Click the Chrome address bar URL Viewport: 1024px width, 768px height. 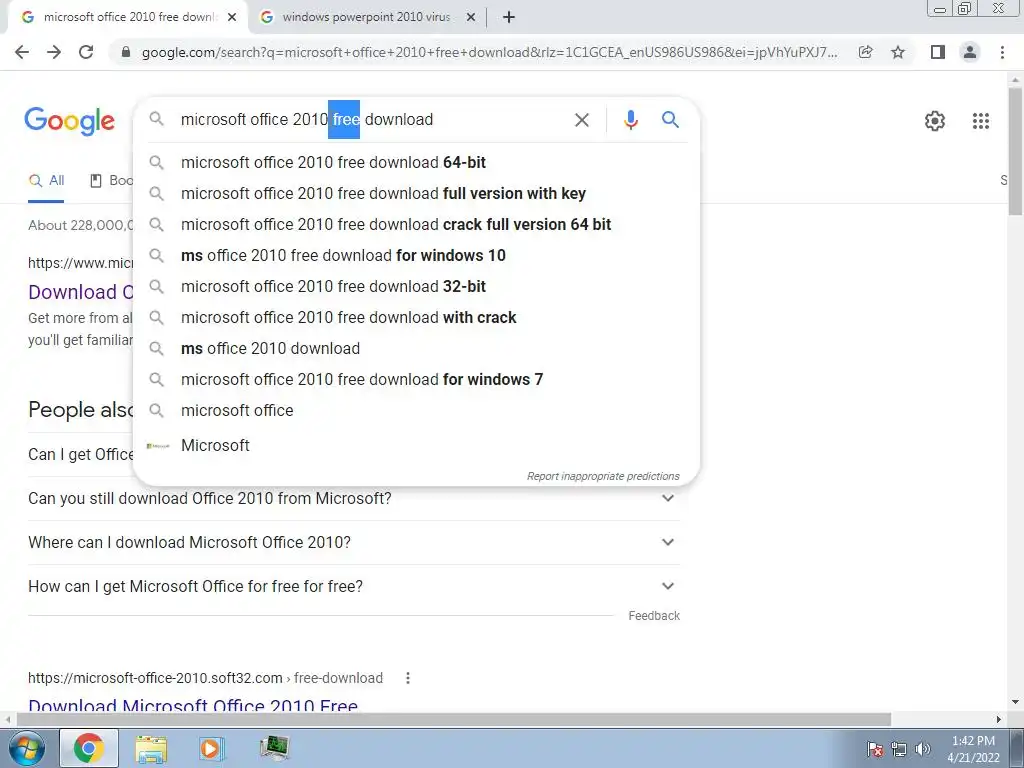[489, 52]
